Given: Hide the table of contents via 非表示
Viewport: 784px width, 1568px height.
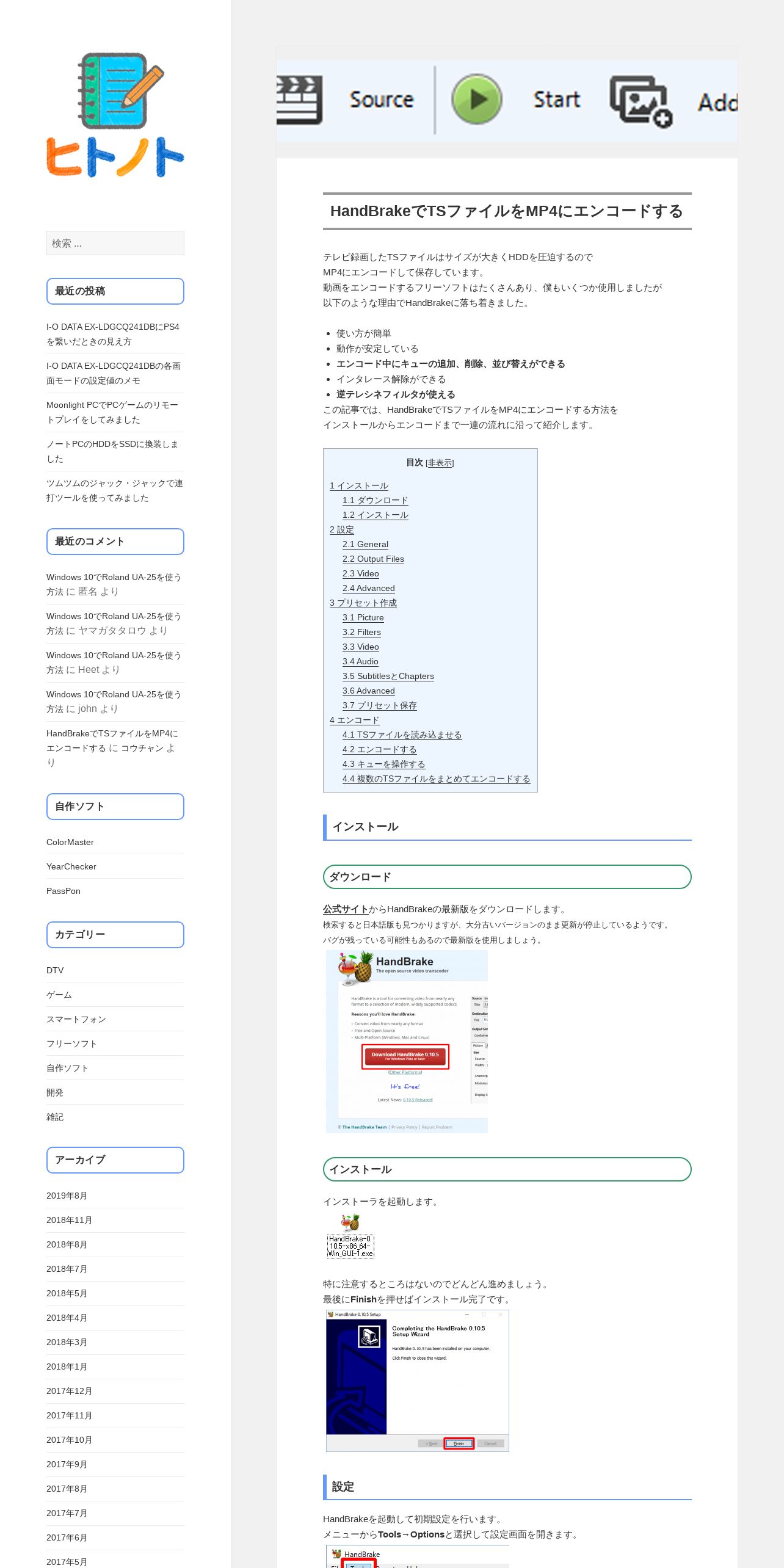Looking at the screenshot, I should tap(440, 463).
